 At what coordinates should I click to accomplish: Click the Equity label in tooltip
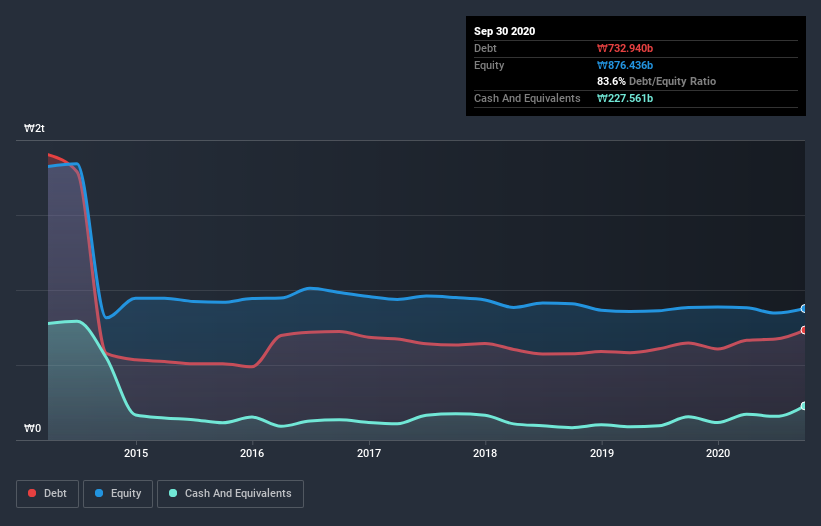point(489,65)
